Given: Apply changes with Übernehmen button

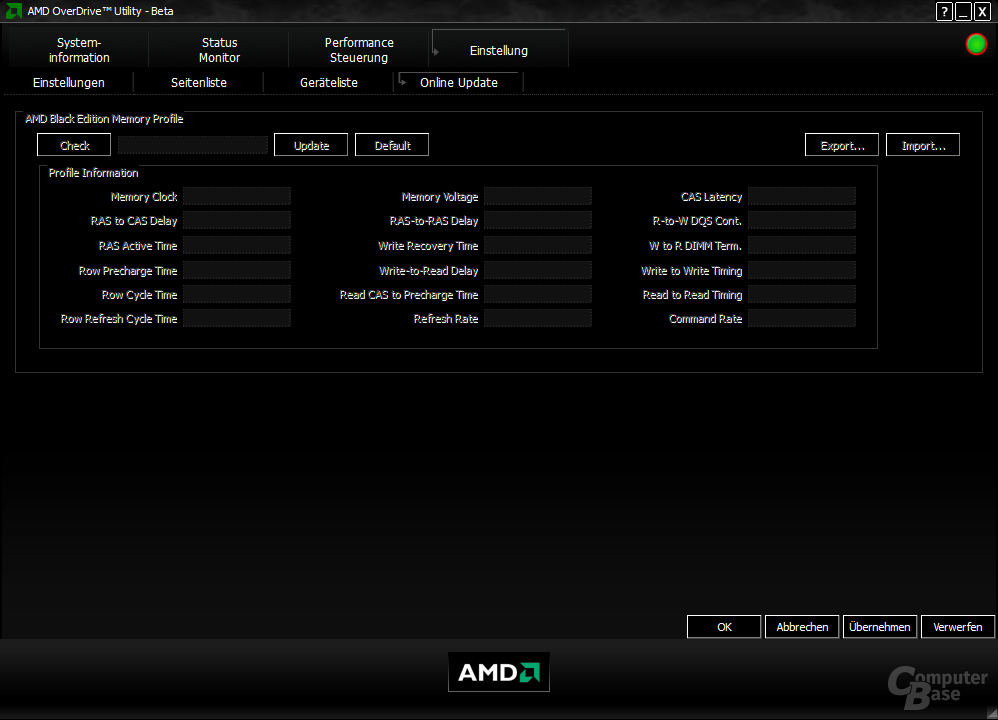Looking at the screenshot, I should click(x=880, y=626).
